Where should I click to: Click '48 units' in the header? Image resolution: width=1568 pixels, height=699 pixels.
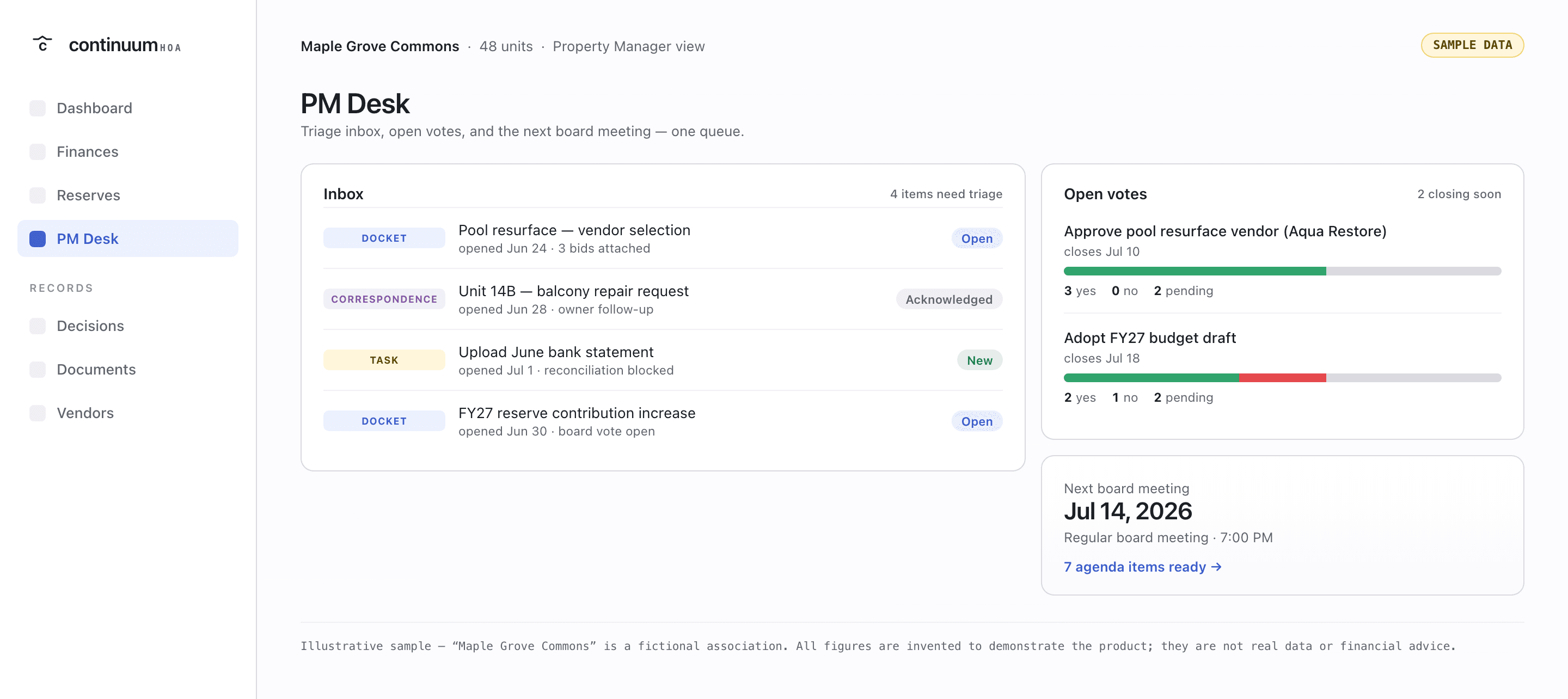click(505, 46)
